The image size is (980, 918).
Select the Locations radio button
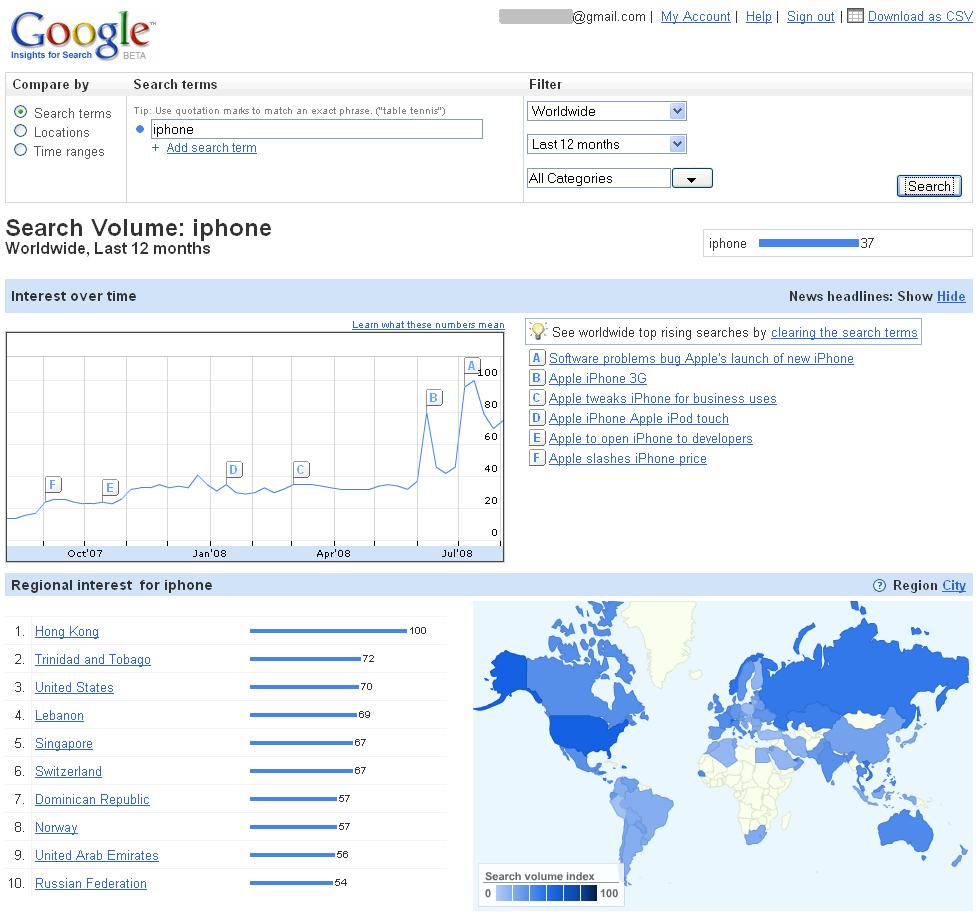(21, 131)
